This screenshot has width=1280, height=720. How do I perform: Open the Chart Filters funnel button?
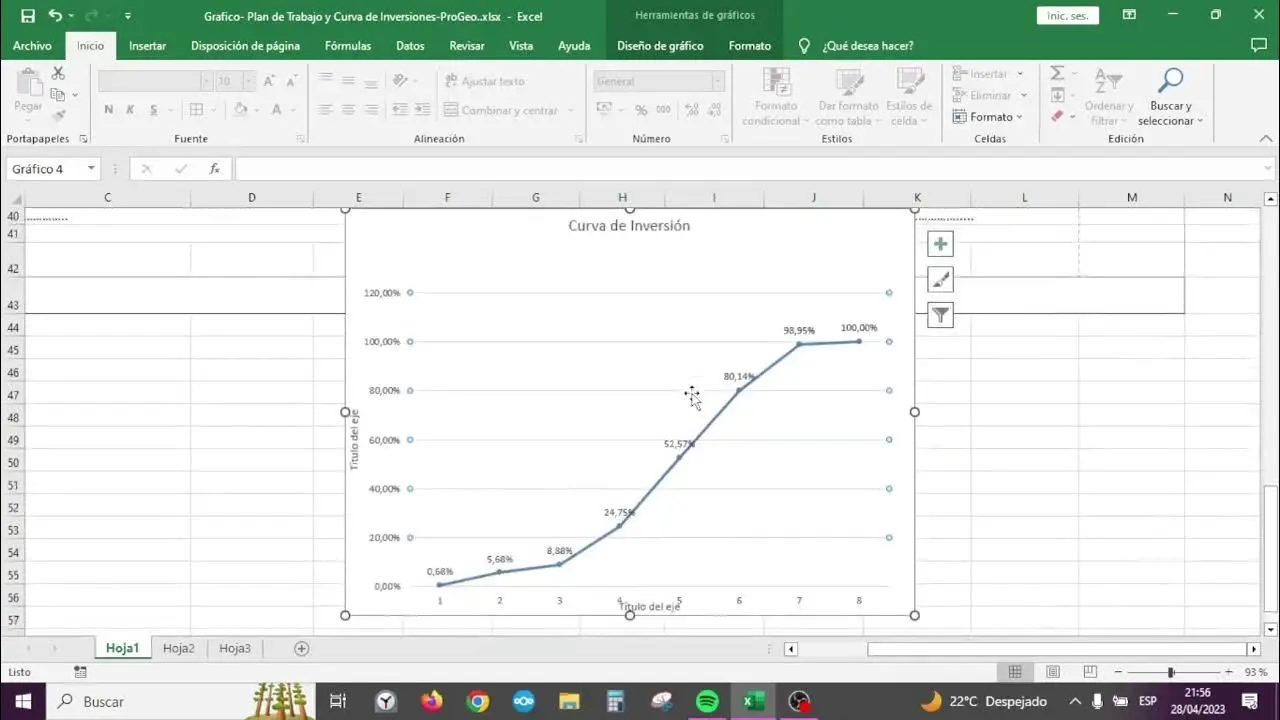pyautogui.click(x=940, y=315)
